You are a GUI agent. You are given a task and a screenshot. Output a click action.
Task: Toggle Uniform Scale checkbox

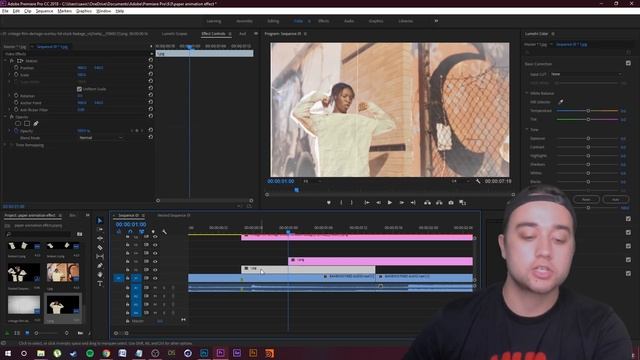(x=79, y=89)
